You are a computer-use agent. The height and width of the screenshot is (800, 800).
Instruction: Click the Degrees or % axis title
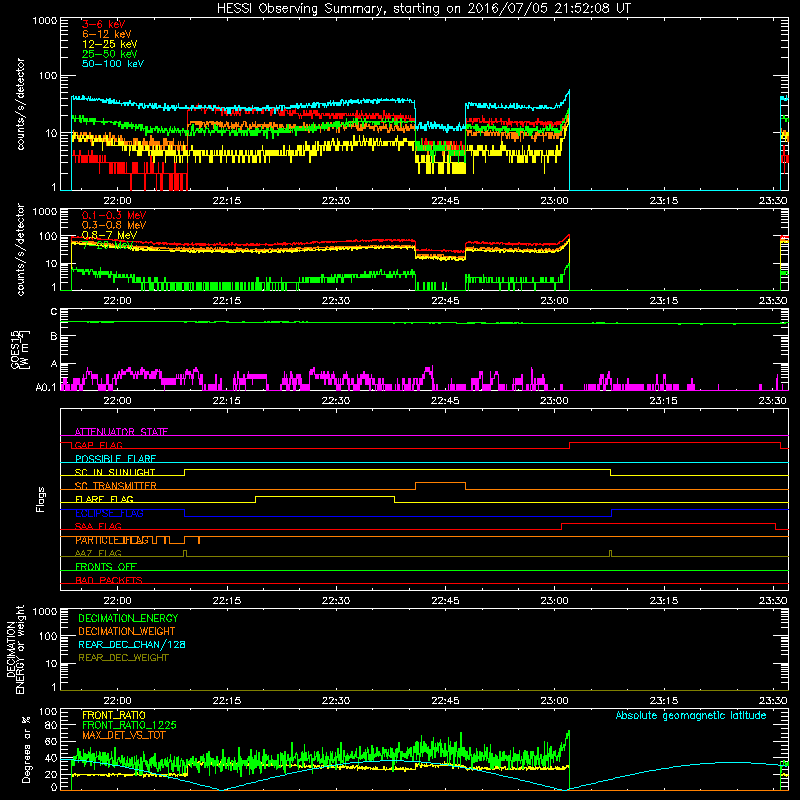point(26,749)
